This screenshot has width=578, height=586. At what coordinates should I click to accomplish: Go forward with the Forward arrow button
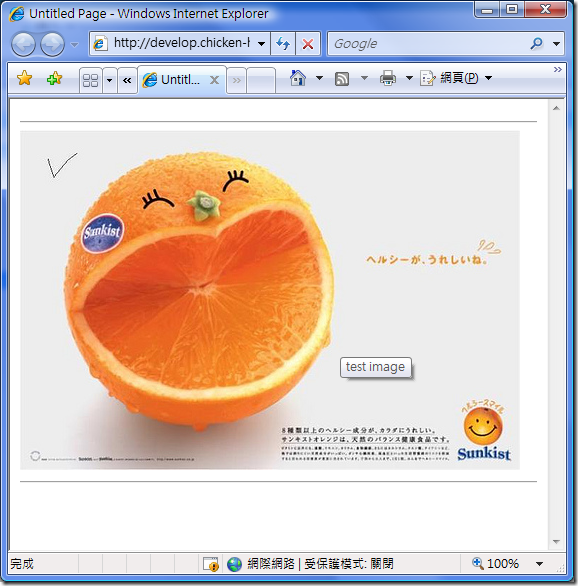tap(52, 44)
